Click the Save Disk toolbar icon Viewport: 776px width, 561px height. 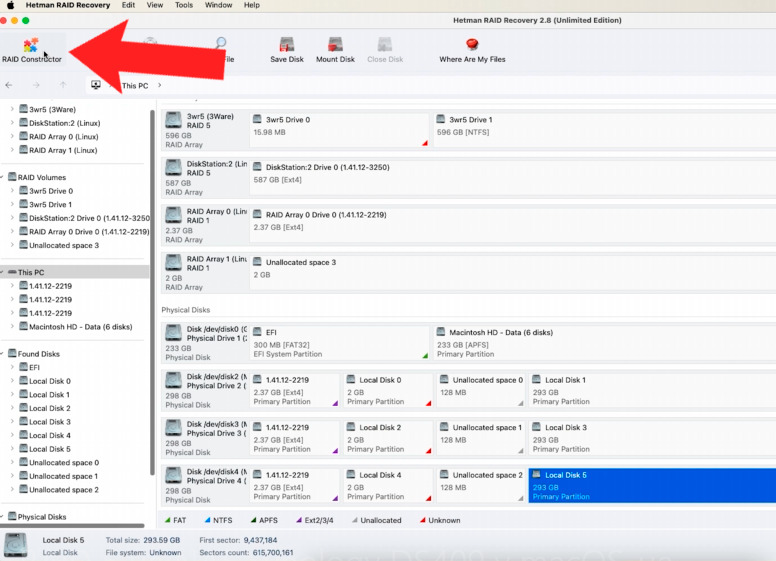point(287,50)
